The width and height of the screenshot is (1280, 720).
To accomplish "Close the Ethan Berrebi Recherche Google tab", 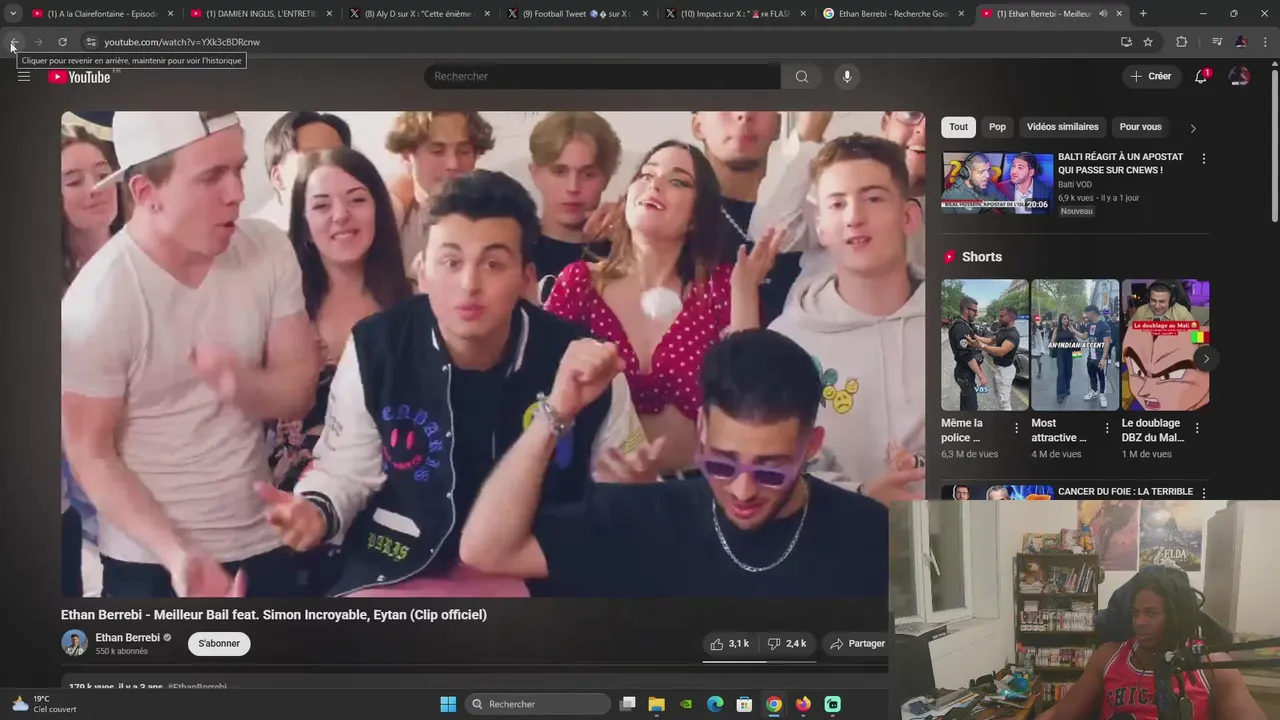I will [961, 14].
